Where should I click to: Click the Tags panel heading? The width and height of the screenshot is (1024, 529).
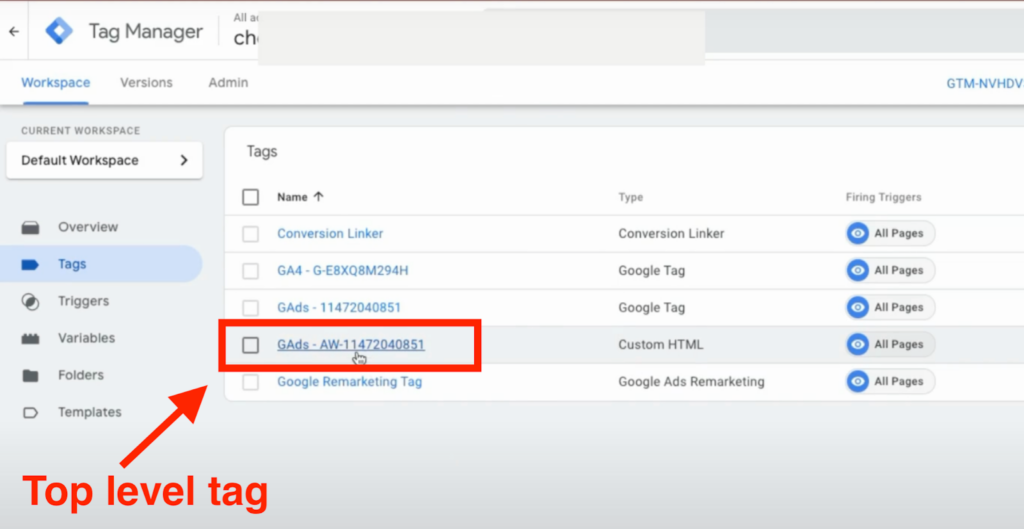(262, 152)
